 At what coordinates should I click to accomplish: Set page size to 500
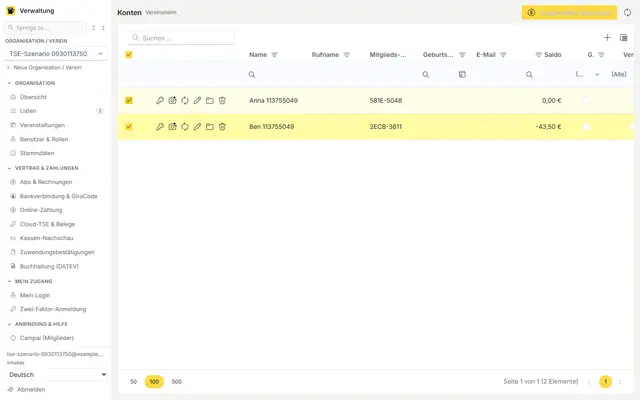176,382
